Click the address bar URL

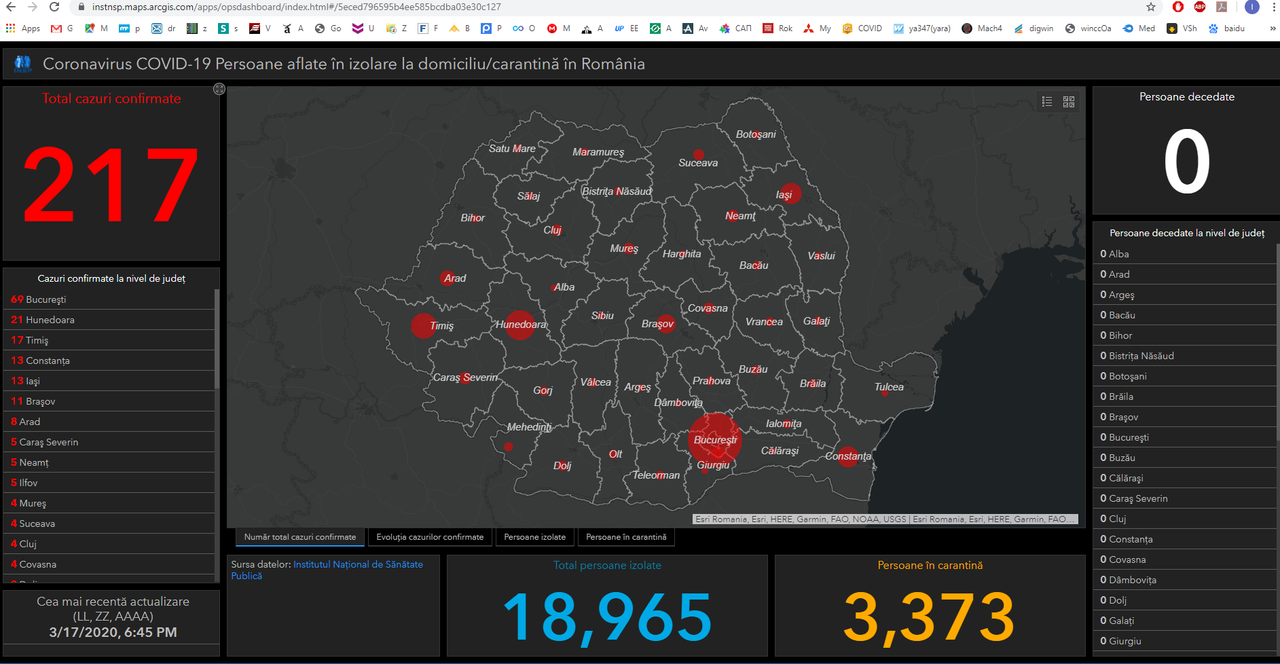tap(296, 7)
